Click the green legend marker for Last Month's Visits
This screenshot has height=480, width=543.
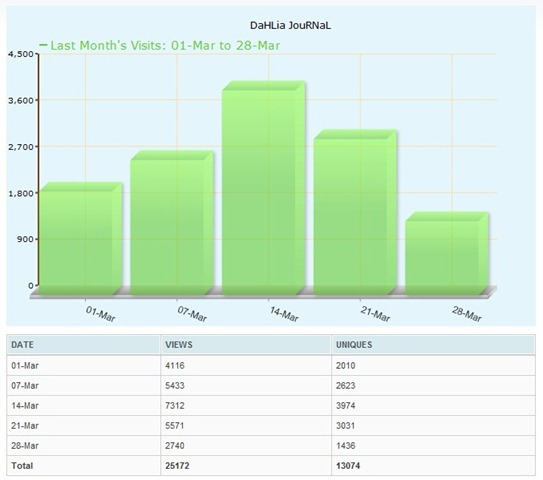tap(43, 45)
